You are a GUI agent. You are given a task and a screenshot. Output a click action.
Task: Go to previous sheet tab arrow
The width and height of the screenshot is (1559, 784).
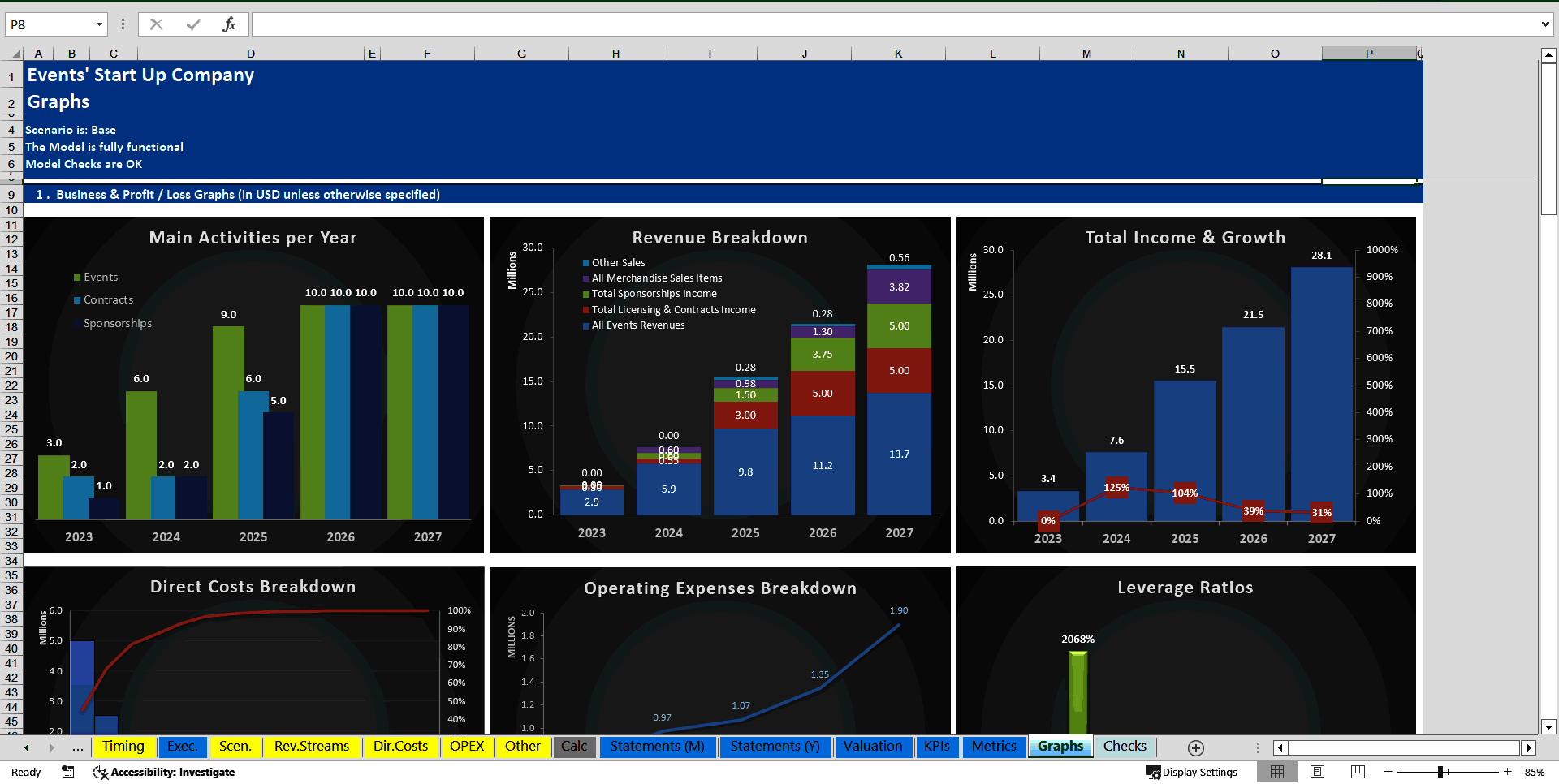pyautogui.click(x=27, y=747)
